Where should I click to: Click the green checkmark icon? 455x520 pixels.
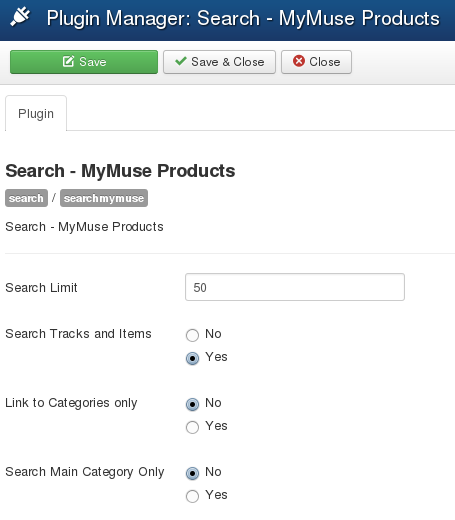click(x=181, y=61)
